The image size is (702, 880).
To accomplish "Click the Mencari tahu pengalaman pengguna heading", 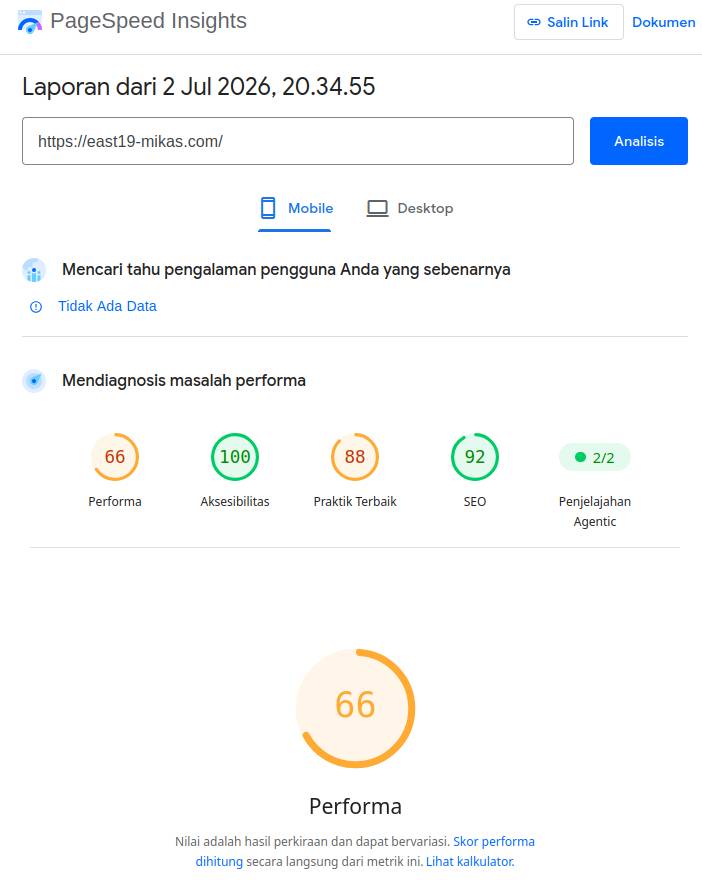I will pos(286,270).
